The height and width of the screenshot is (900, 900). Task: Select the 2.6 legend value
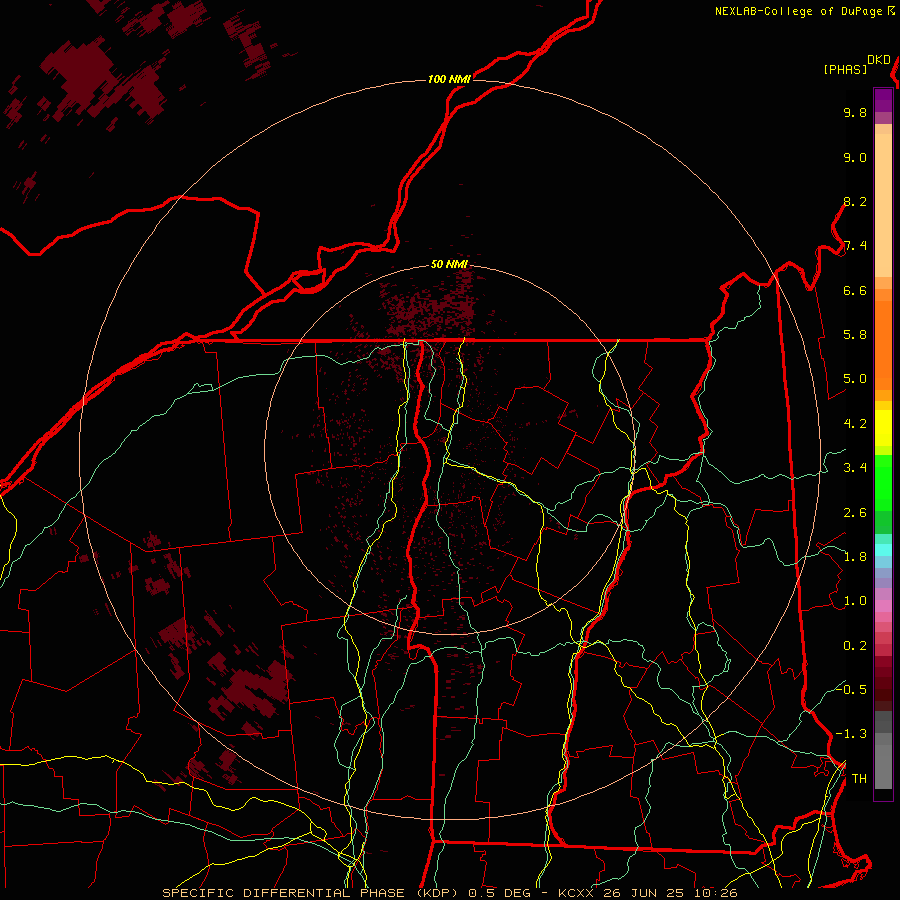(x=855, y=513)
